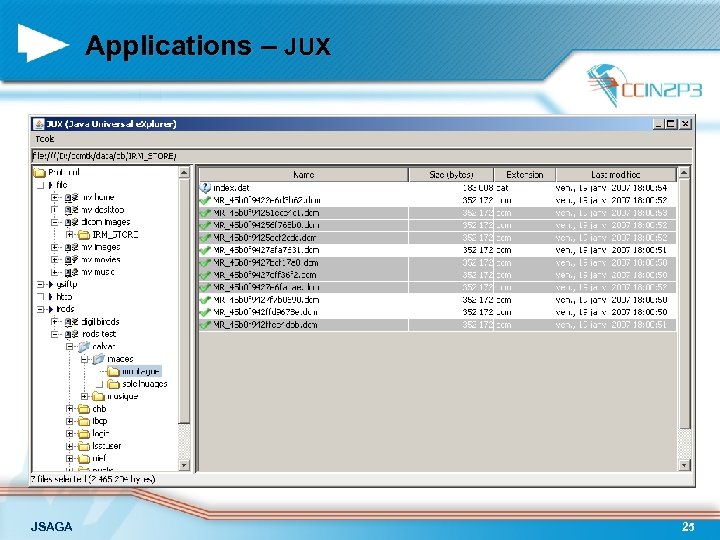Click the tree panel vertical scrollbar thumb

[x=184, y=301]
